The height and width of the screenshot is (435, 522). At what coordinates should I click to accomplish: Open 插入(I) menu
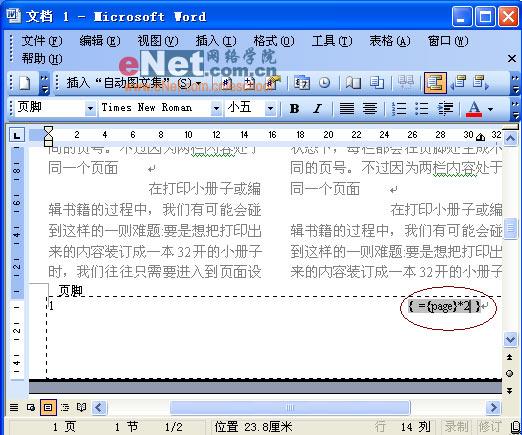pyautogui.click(x=216, y=41)
